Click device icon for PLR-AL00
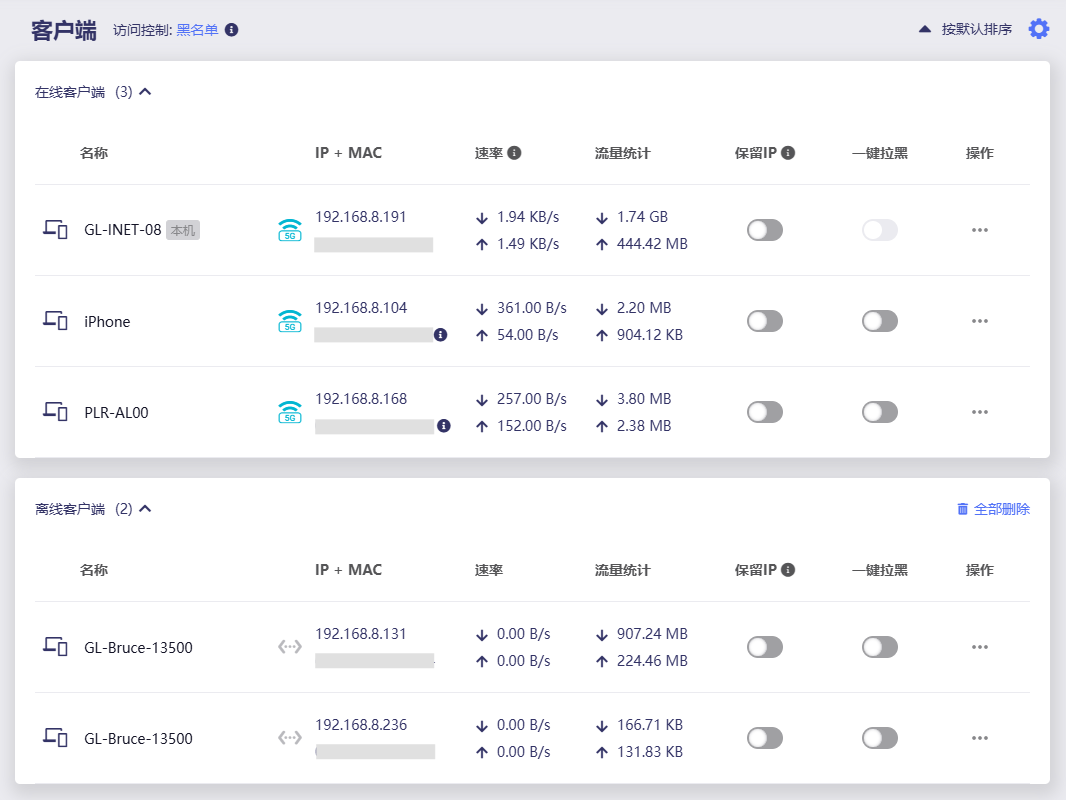Screen dimensions: 1066x800 55,411
